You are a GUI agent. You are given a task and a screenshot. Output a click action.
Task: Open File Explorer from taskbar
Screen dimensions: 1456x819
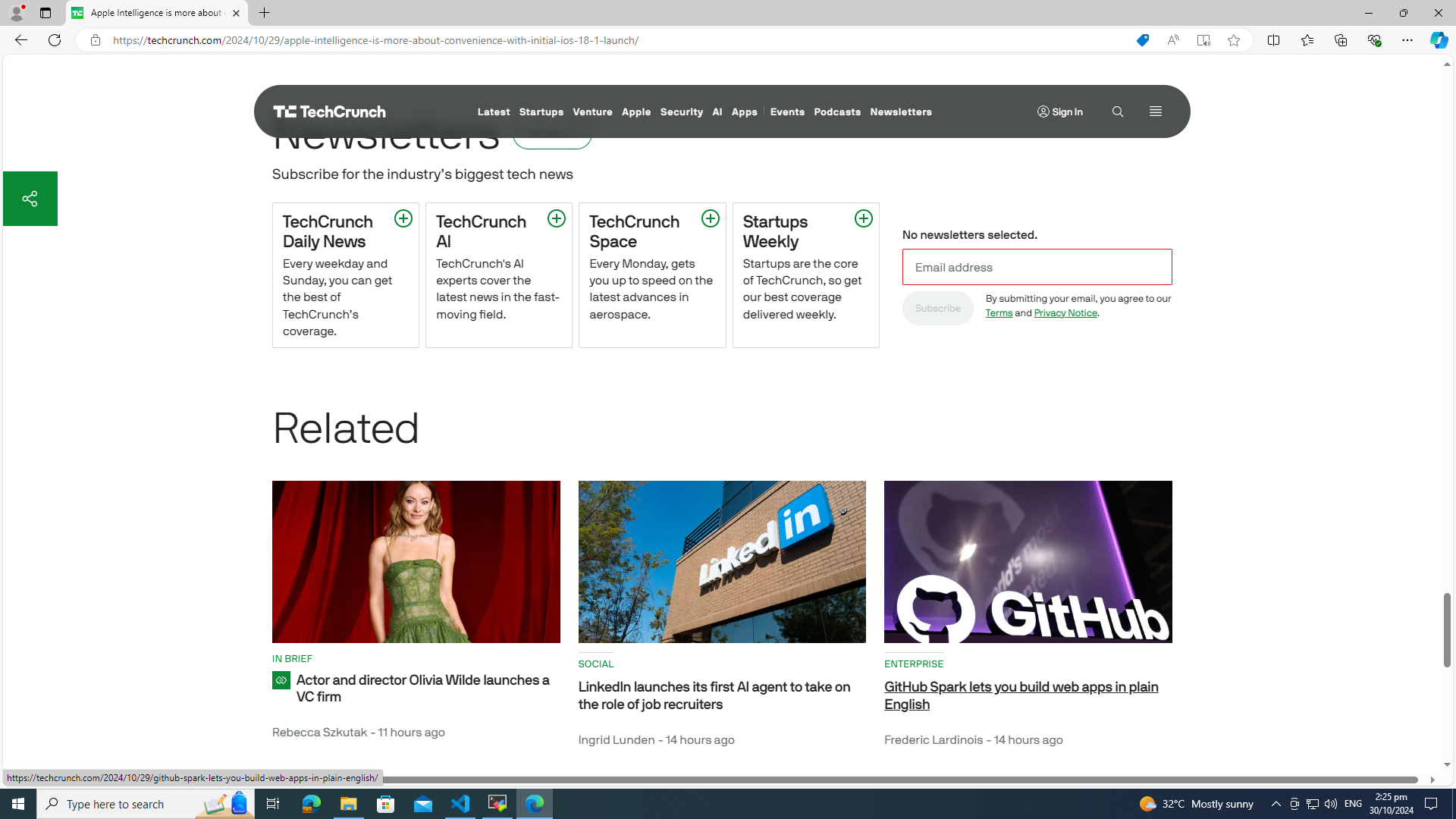348,804
